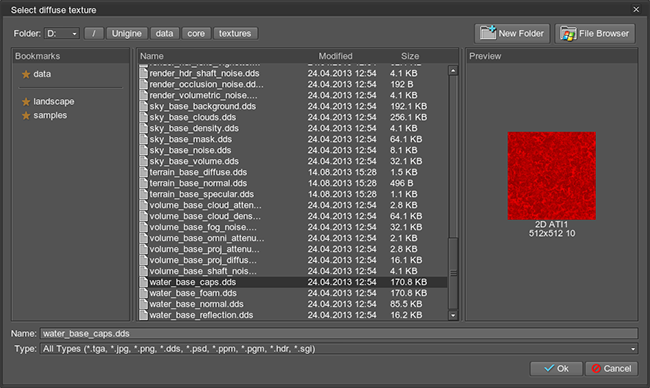
Task: Navigate to core path segment
Action: (196, 34)
